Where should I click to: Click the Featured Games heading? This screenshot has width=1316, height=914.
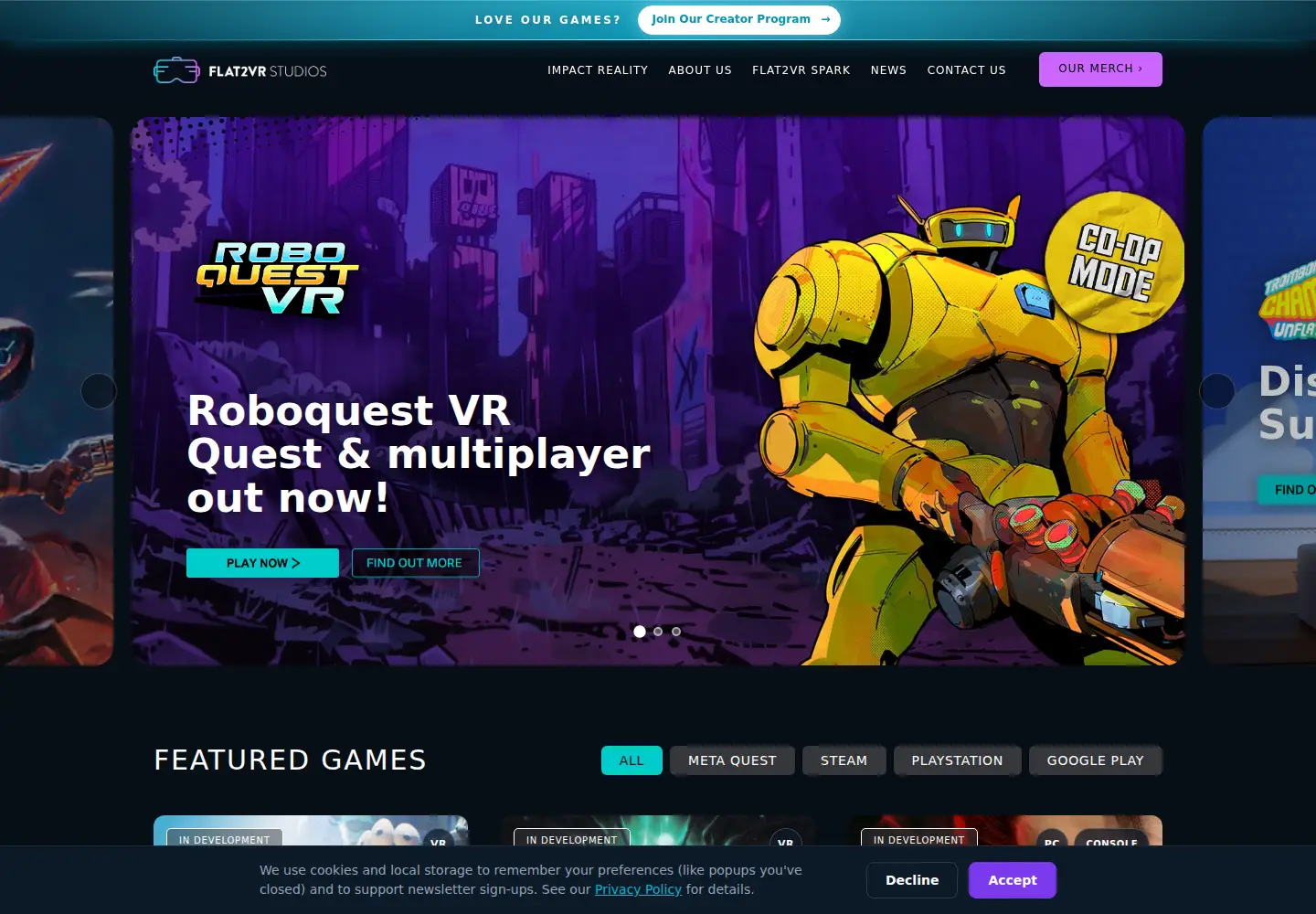[290, 760]
